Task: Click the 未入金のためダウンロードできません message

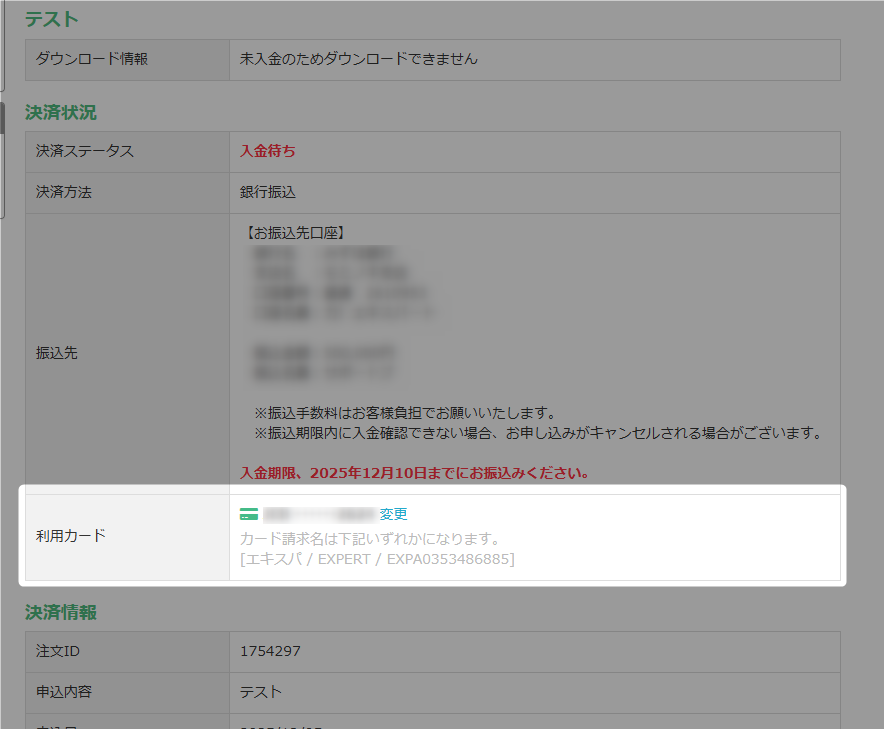Action: [x=358, y=59]
